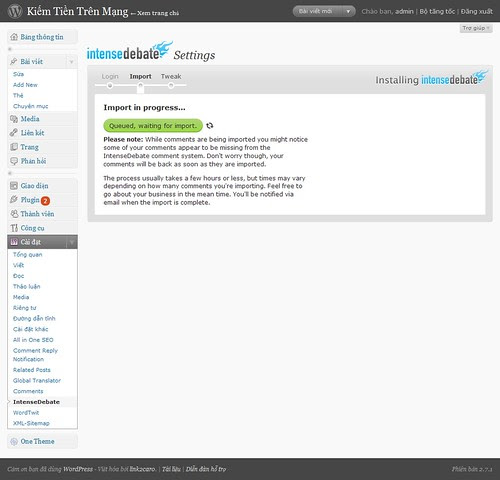This screenshot has height=480, width=500.
Task: Click the separator arrow above Giao diện
Action: tap(10, 173)
